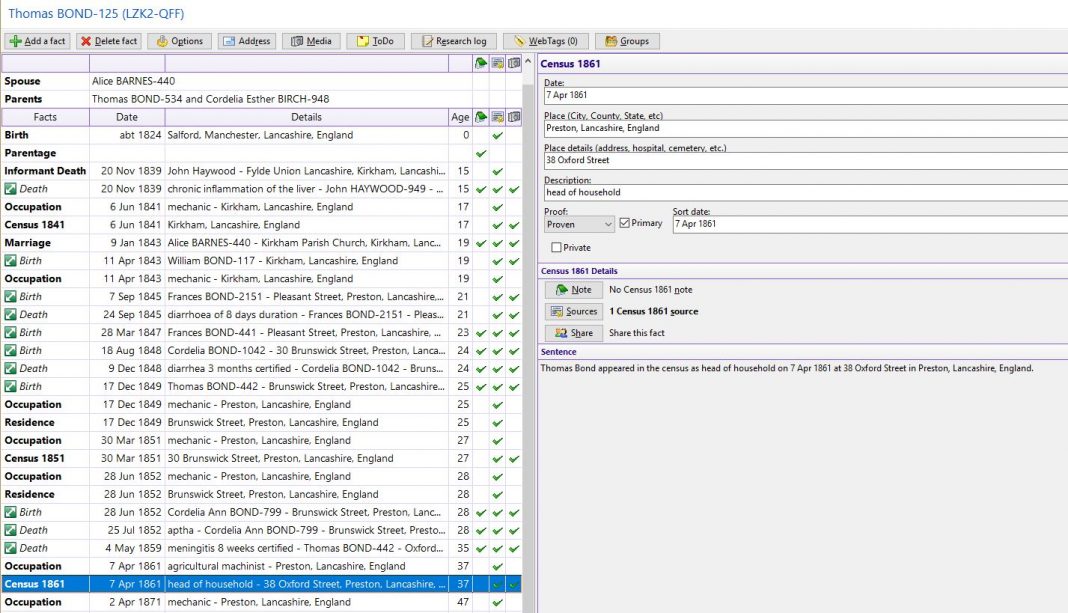The width and height of the screenshot is (1068, 613).
Task: Click the family-link icon beside Death 24 Sep 1845
Action: 10,314
